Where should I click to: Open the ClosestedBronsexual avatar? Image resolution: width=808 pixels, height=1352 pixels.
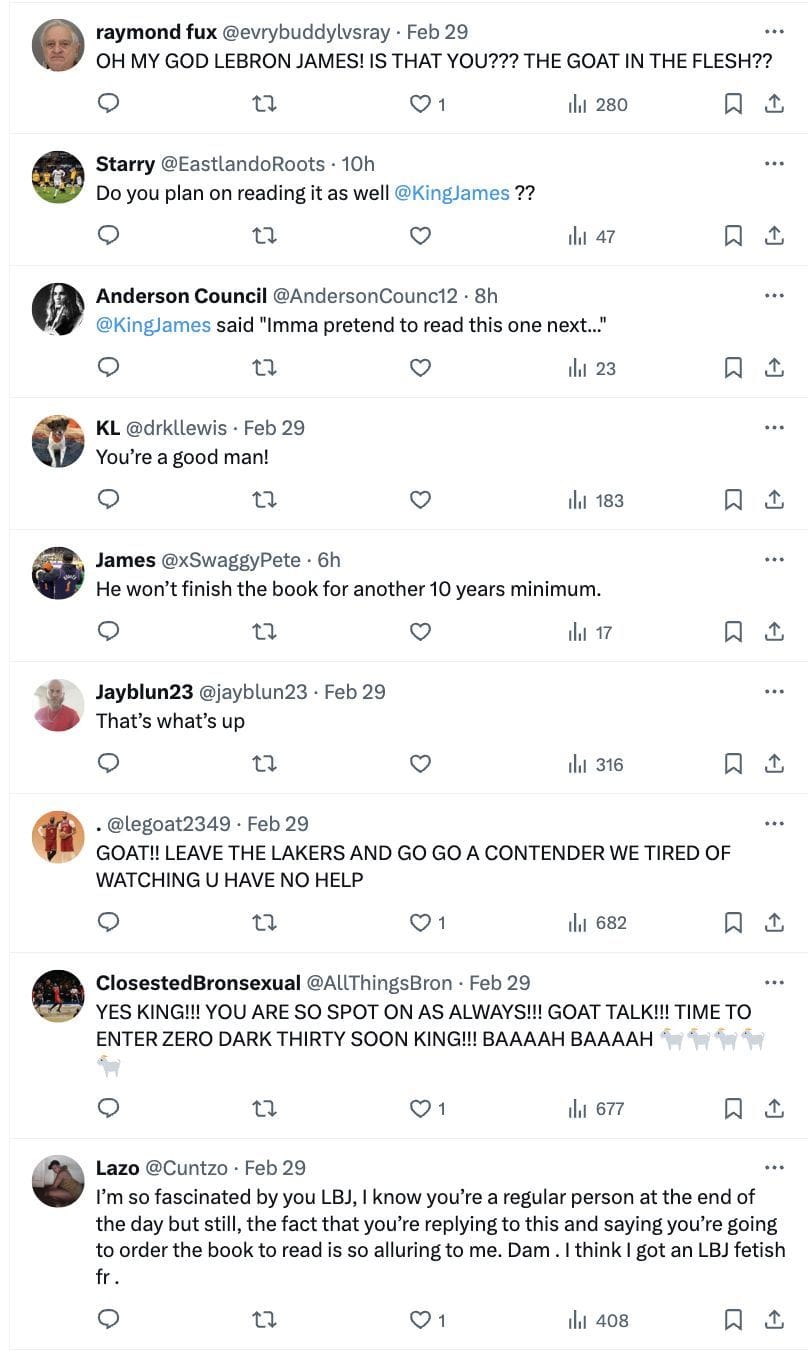coord(58,996)
